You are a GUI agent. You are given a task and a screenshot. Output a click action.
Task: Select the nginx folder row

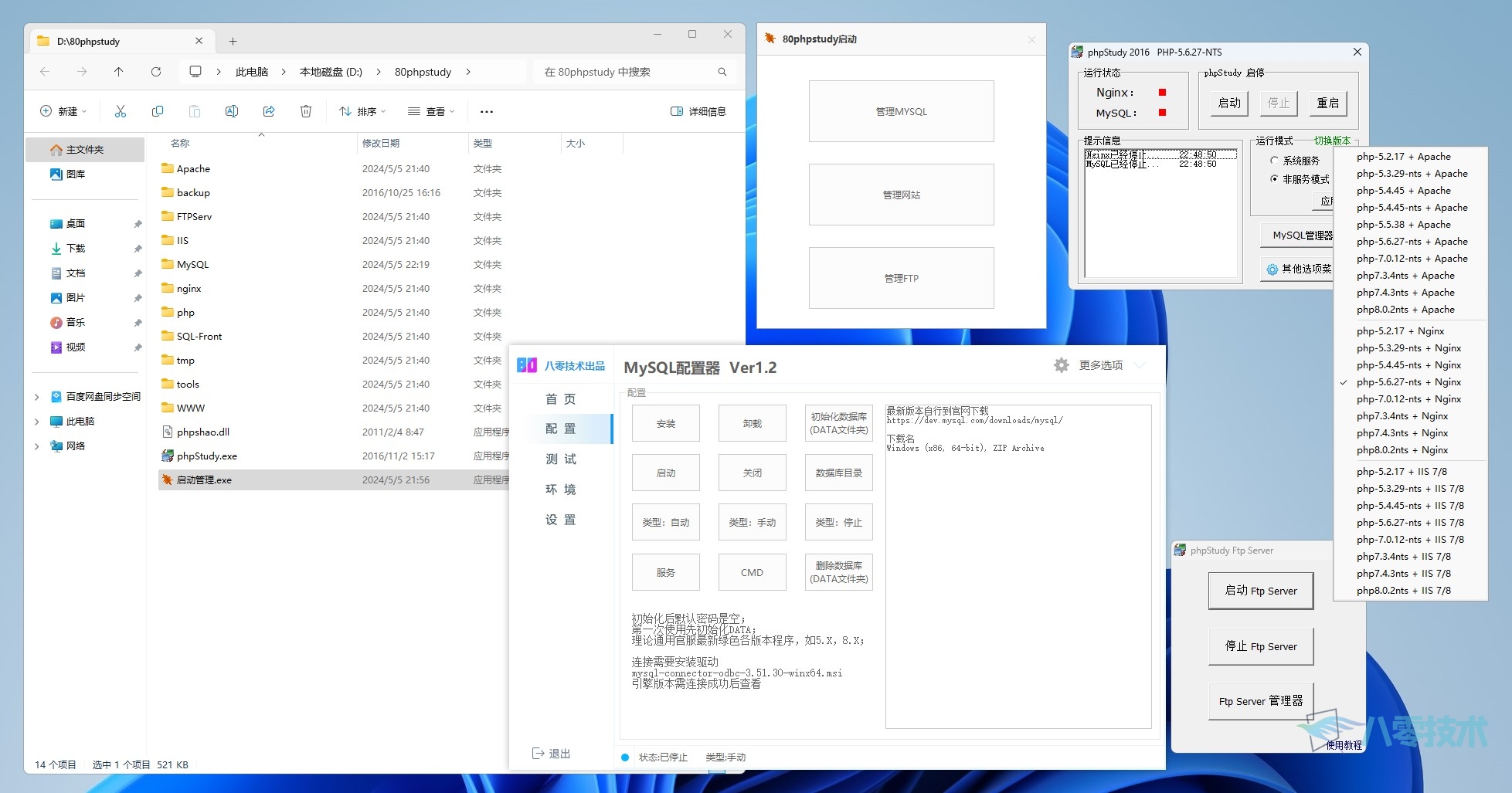(332, 288)
